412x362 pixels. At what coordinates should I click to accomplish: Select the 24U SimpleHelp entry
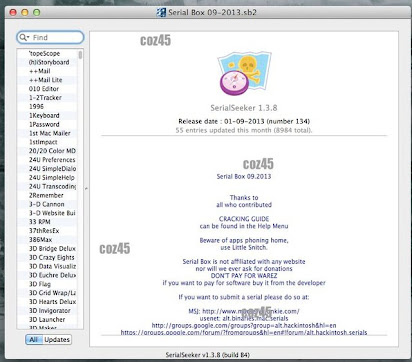coord(47,178)
